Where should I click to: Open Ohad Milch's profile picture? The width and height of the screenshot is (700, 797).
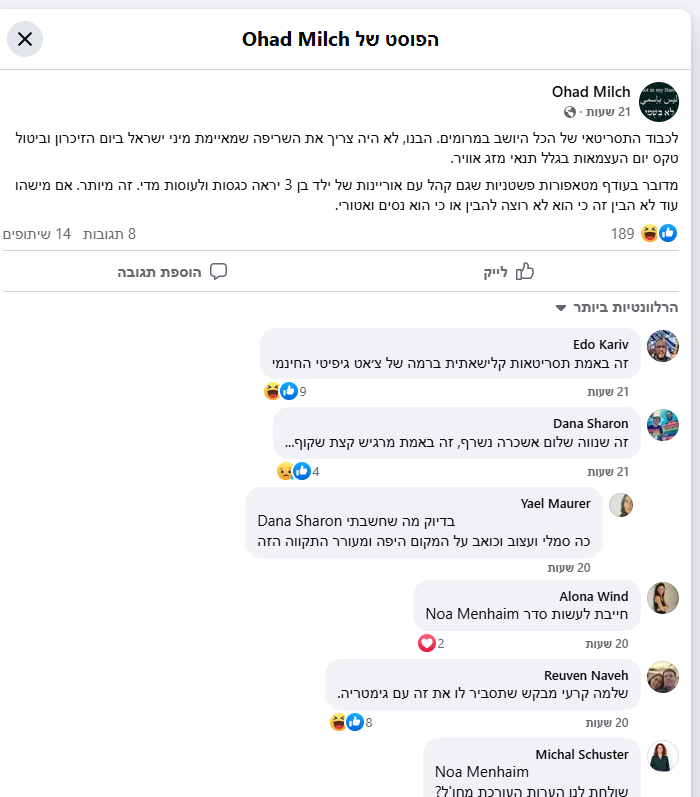click(658, 102)
